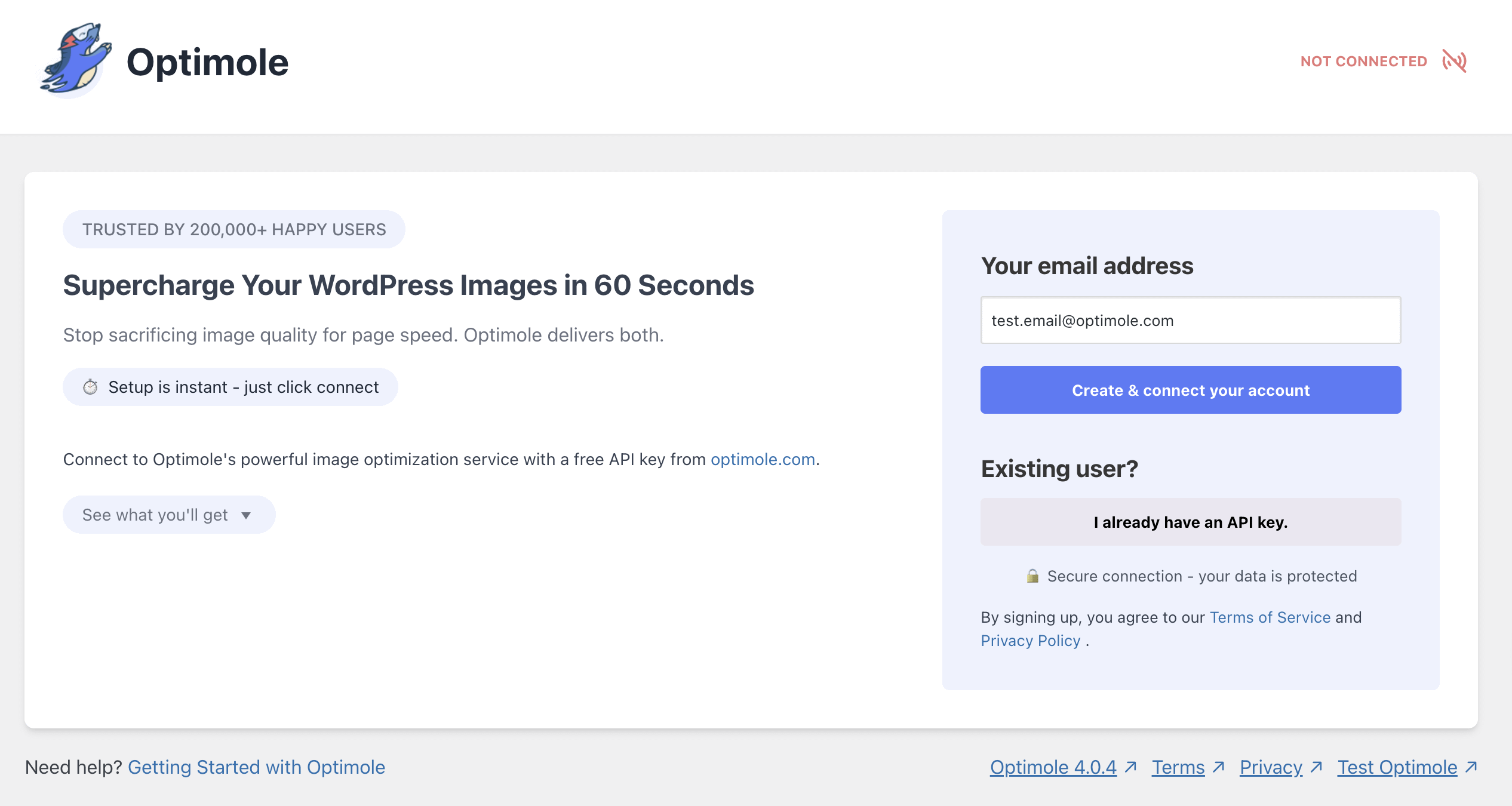
Task: Click external arrow icon after Terms
Action: pos(1219,767)
